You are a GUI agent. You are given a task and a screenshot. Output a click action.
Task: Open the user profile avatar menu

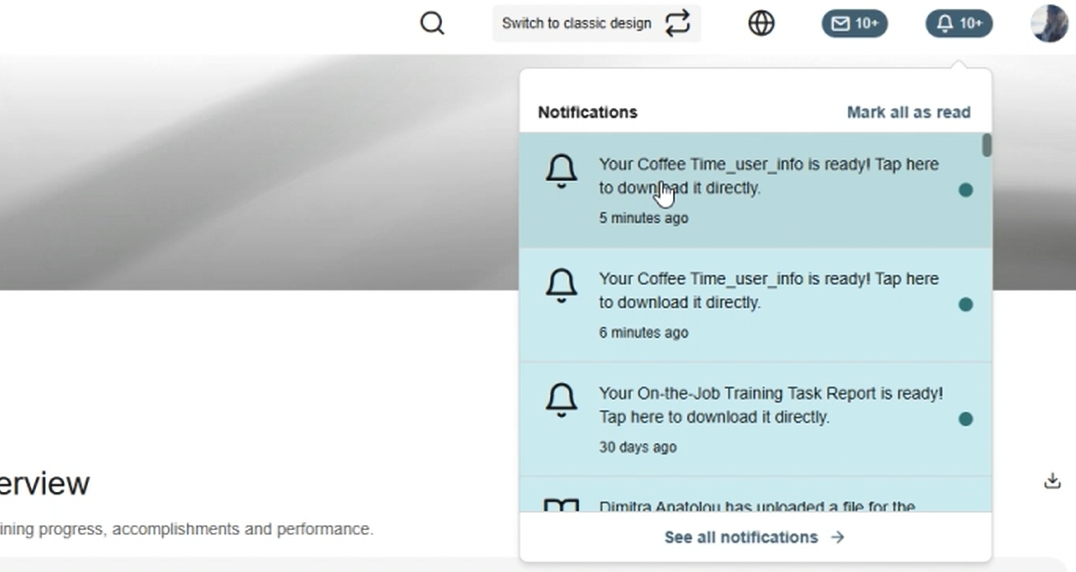tap(1049, 23)
